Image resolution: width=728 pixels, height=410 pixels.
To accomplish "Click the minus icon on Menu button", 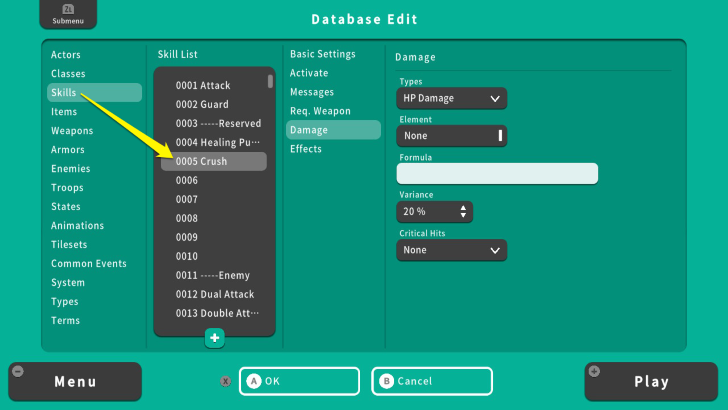I will (18, 371).
